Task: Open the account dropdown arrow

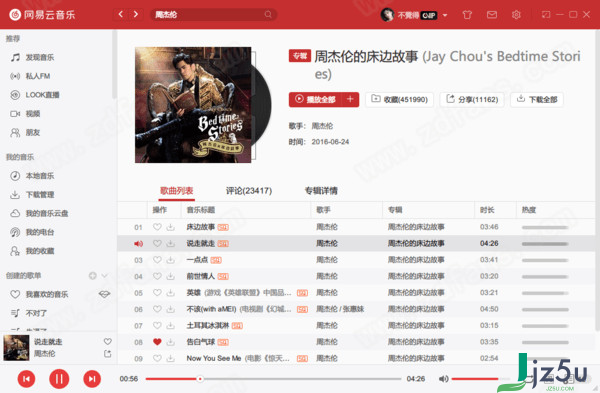Action: click(x=445, y=15)
